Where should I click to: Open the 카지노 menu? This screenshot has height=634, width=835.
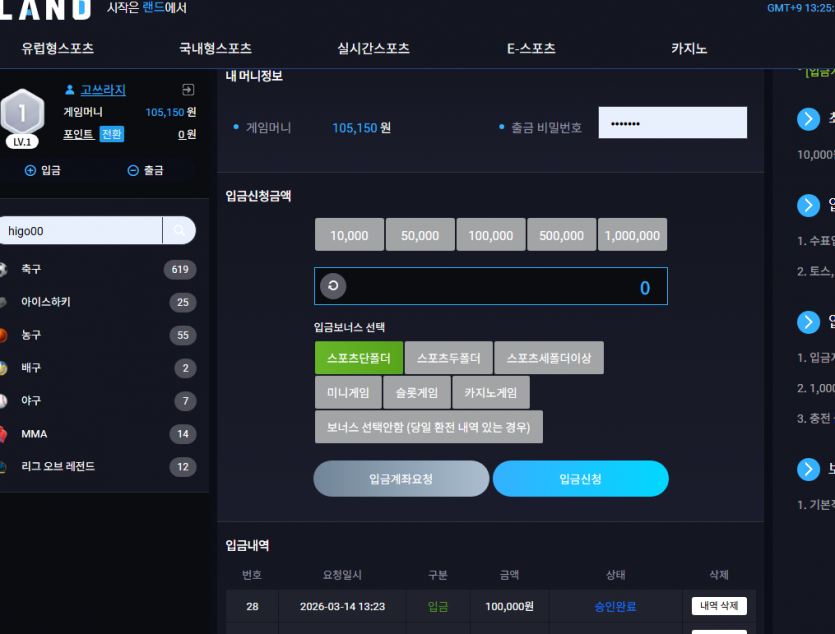tap(689, 48)
